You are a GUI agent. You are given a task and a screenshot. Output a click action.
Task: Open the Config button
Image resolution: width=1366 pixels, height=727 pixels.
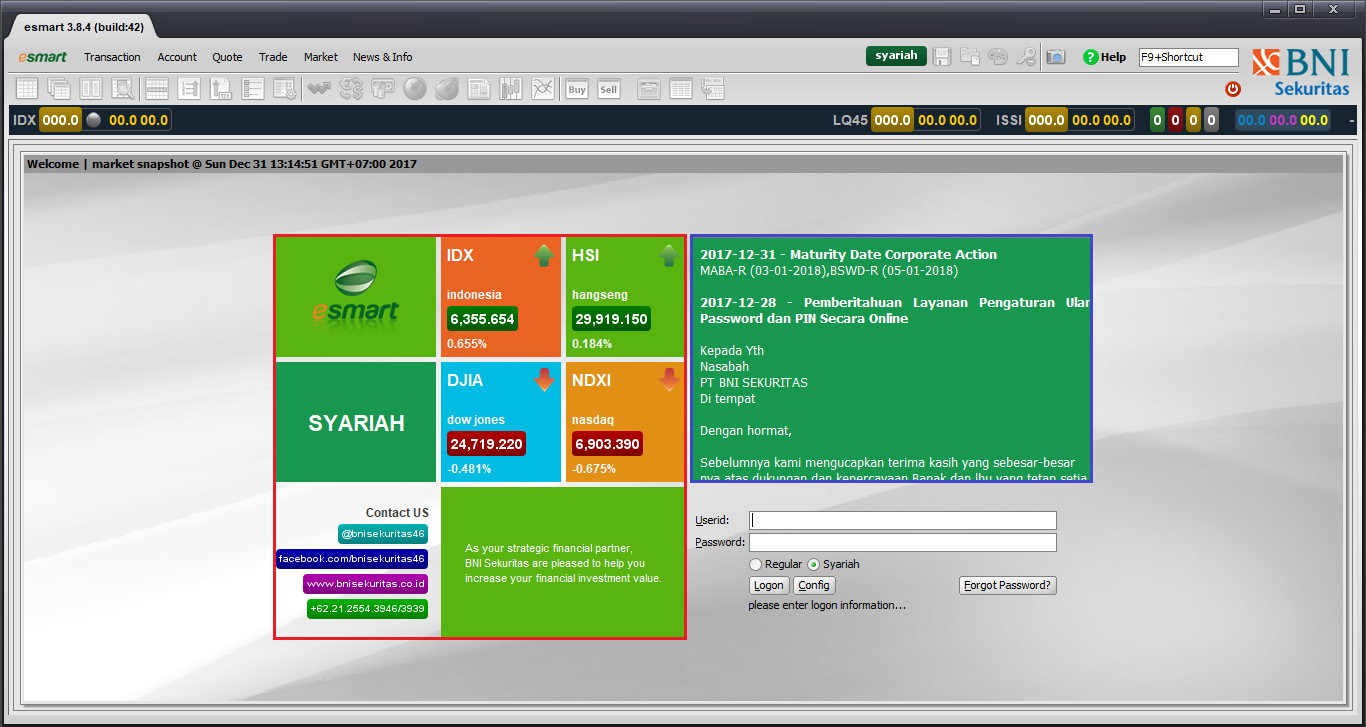814,585
